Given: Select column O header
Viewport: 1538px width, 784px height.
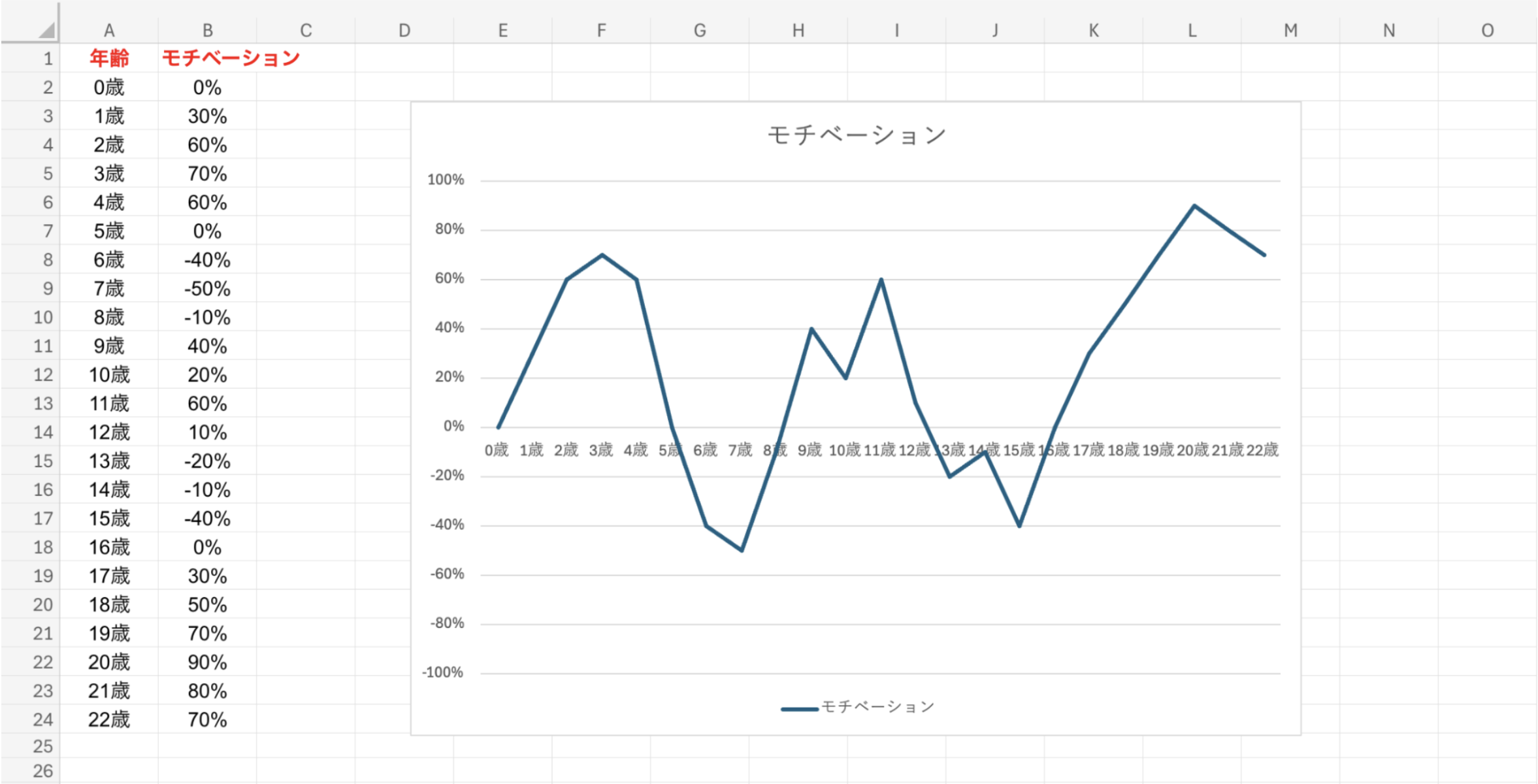Looking at the screenshot, I should tap(1487, 31).
